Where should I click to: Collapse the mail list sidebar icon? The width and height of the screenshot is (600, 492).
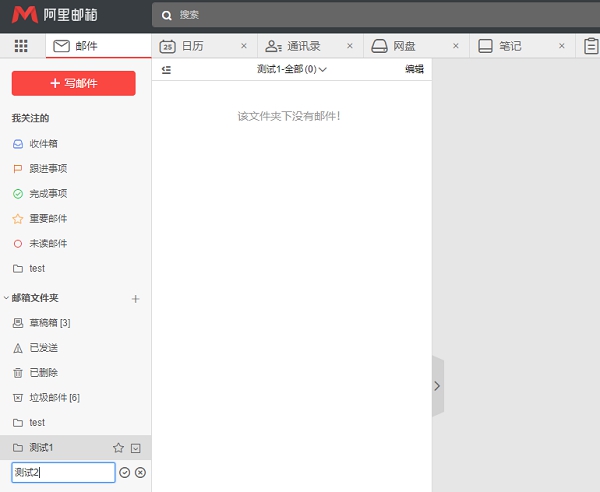[x=166, y=69]
